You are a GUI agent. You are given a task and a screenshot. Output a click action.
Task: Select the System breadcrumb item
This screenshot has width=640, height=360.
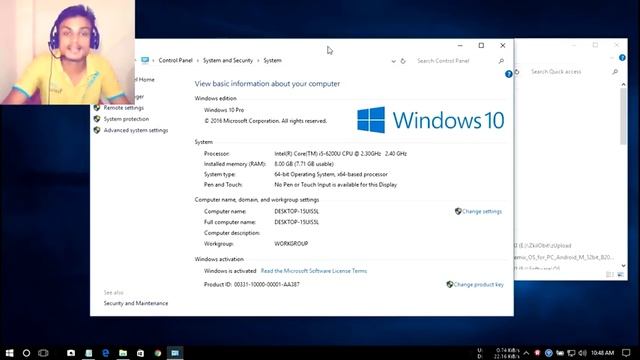coord(272,60)
